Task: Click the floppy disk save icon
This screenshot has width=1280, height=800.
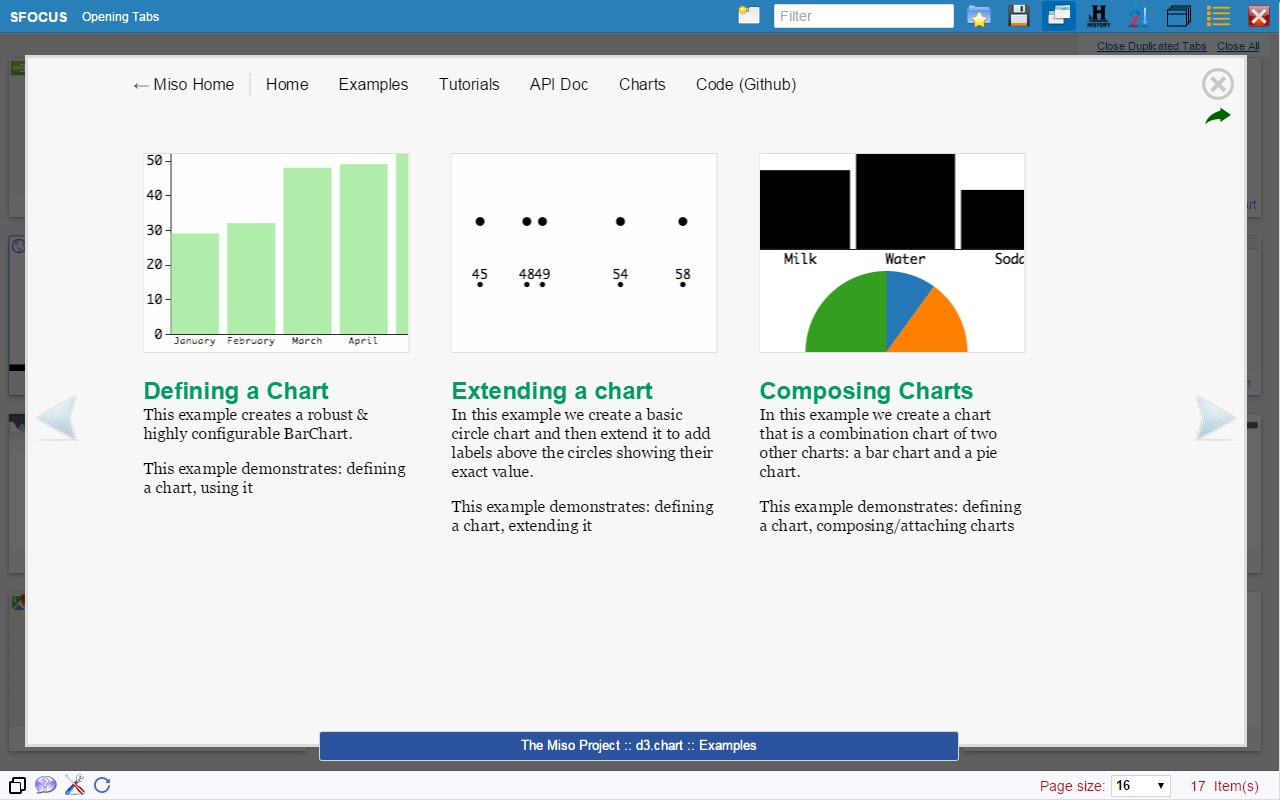Action: (x=1019, y=16)
